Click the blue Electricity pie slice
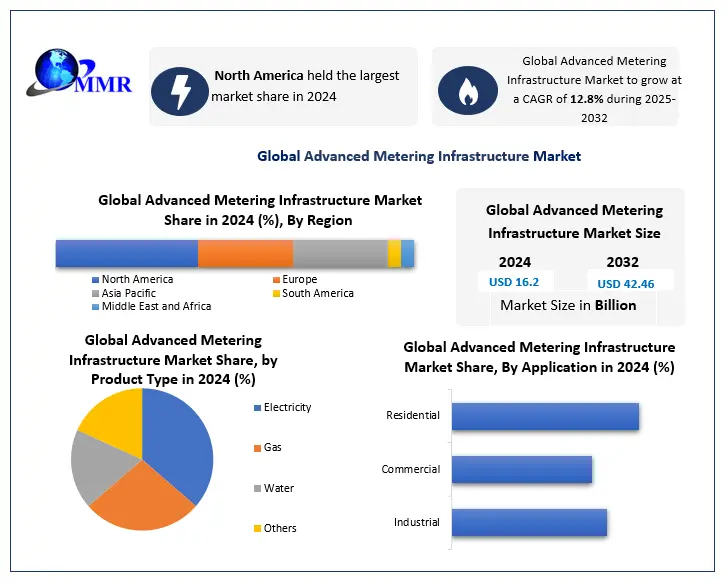The width and height of the screenshot is (726, 583). 178,440
